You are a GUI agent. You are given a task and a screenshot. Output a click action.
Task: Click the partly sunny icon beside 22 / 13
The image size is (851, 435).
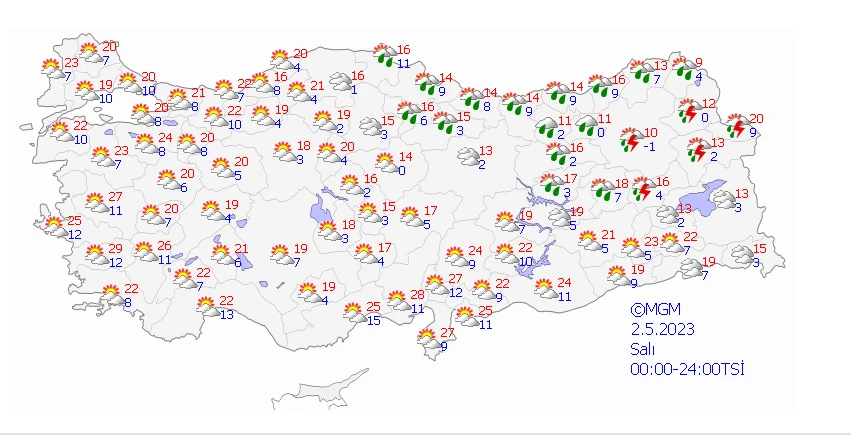click(208, 307)
